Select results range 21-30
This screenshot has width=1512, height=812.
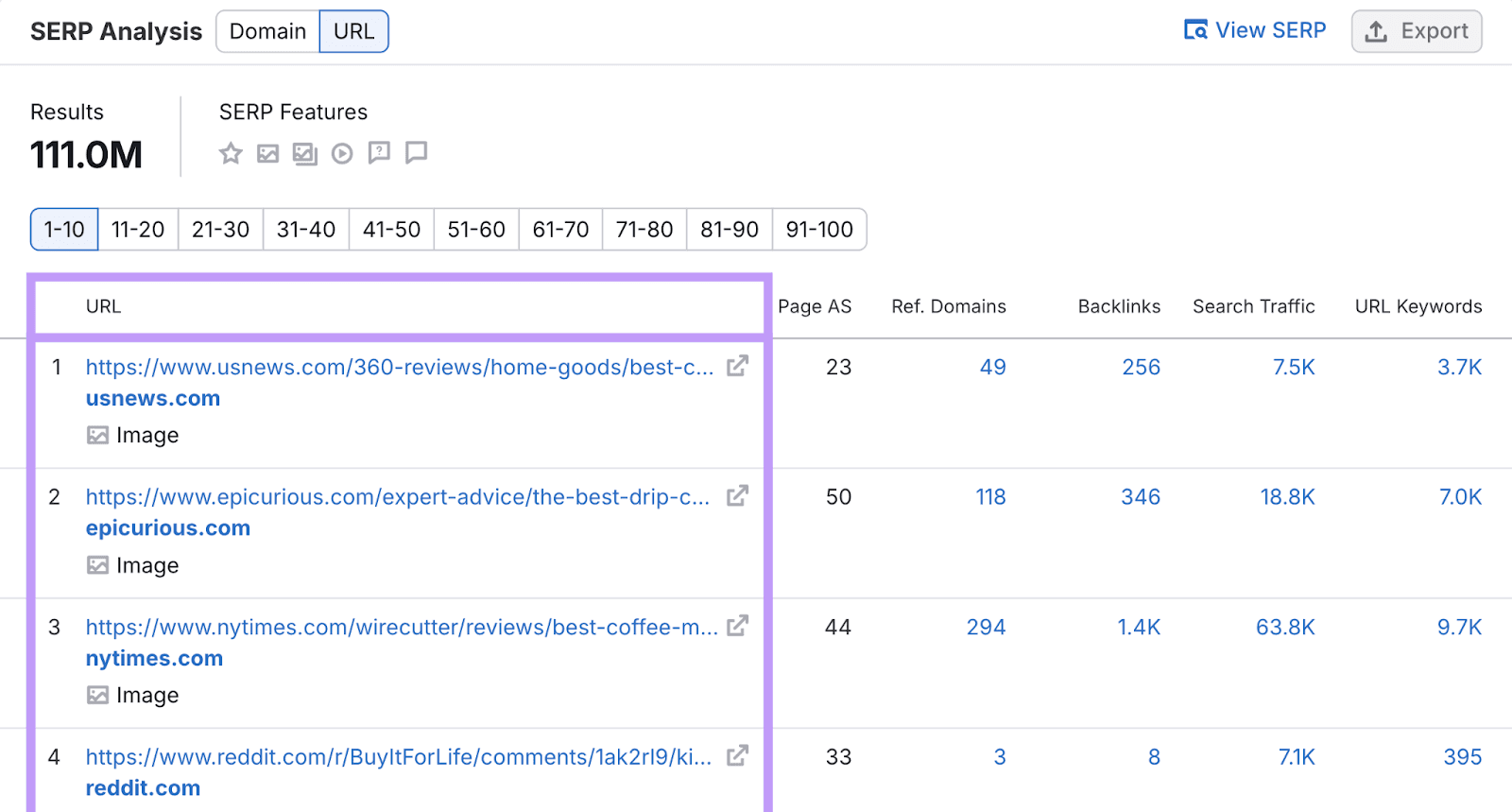[x=221, y=229]
